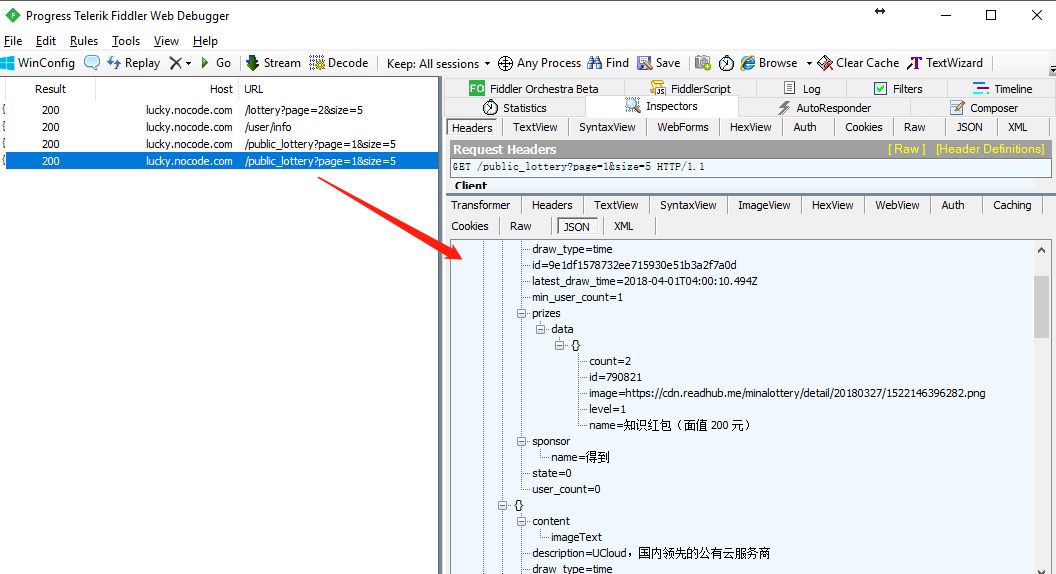1056x574 pixels.
Task: Collapse the {} object node above content
Action: (x=502, y=505)
